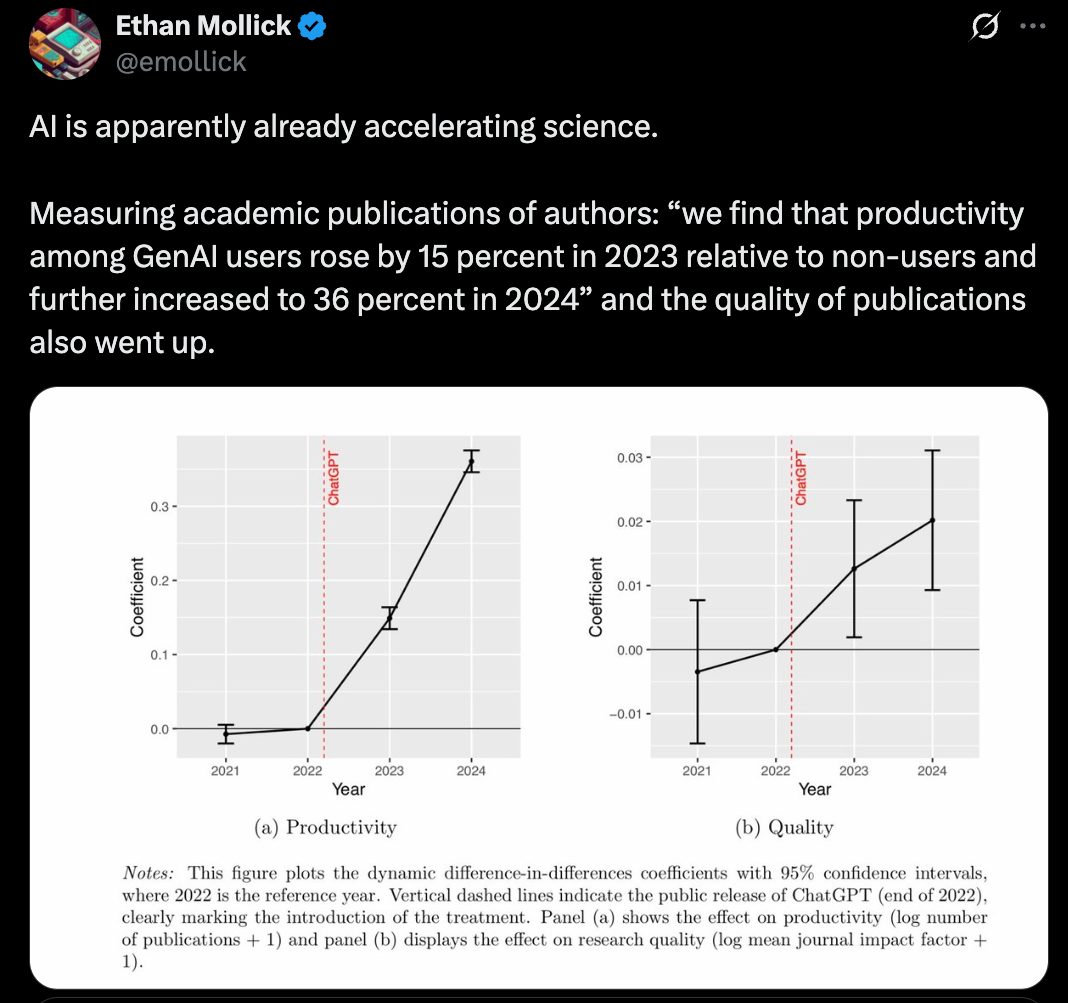Screen dimensions: 1068x1003
Task: Click the @emollick handle
Action: point(180,62)
